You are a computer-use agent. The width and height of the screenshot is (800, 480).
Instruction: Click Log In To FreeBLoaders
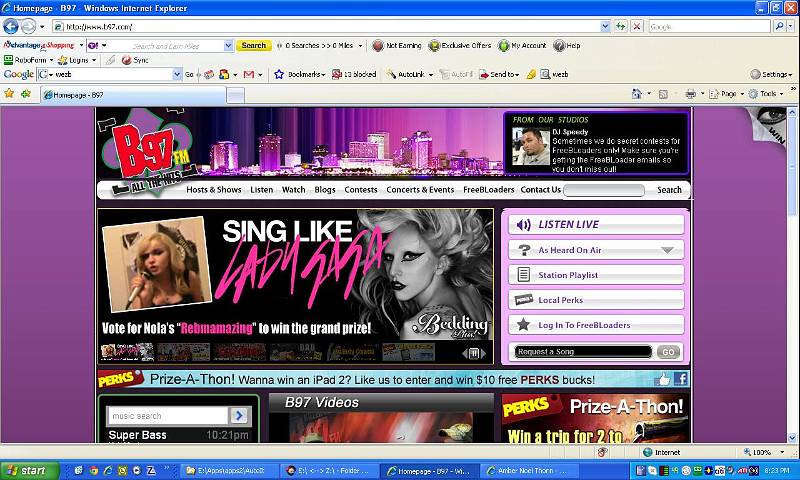point(596,325)
